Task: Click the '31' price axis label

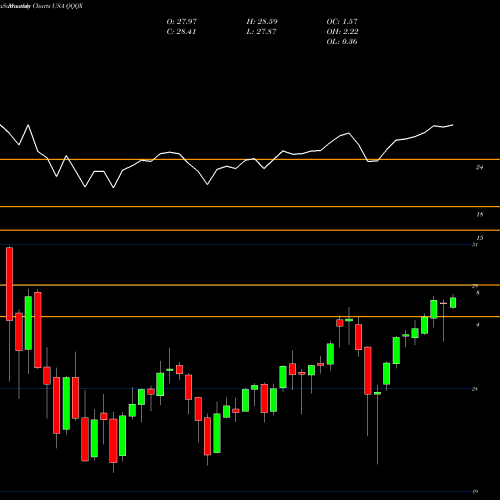Action: pyautogui.click(x=475, y=245)
